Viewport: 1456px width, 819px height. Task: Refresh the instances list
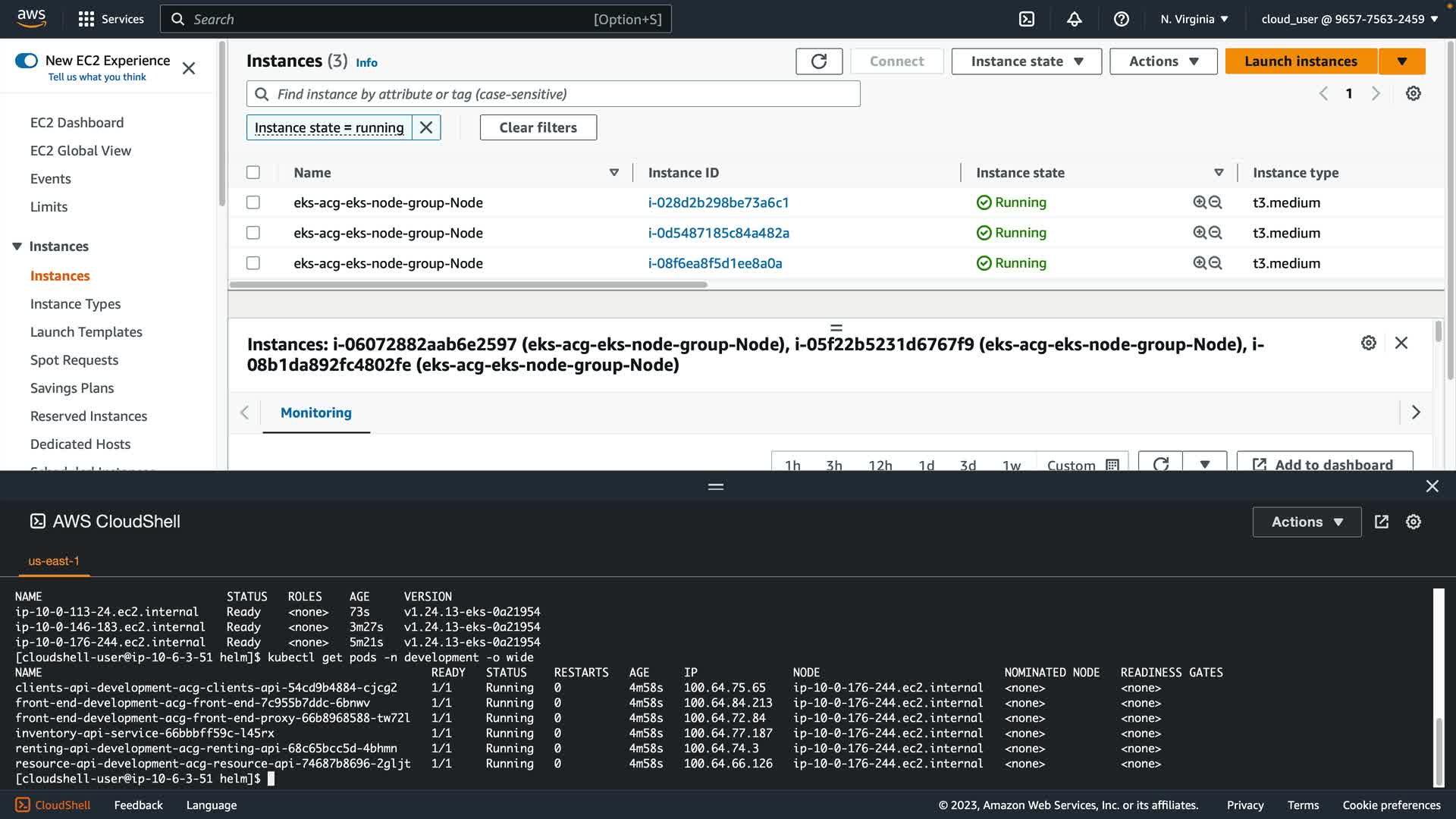[819, 61]
